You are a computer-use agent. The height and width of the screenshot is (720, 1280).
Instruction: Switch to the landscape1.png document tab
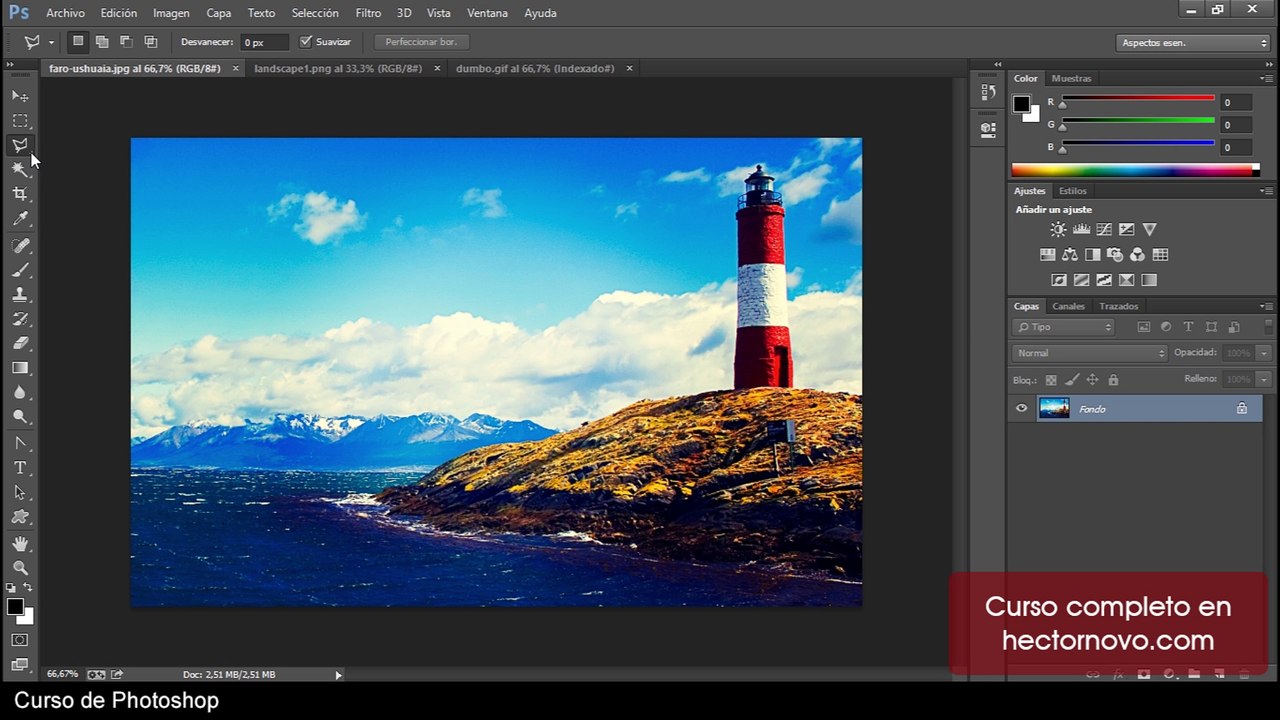338,68
